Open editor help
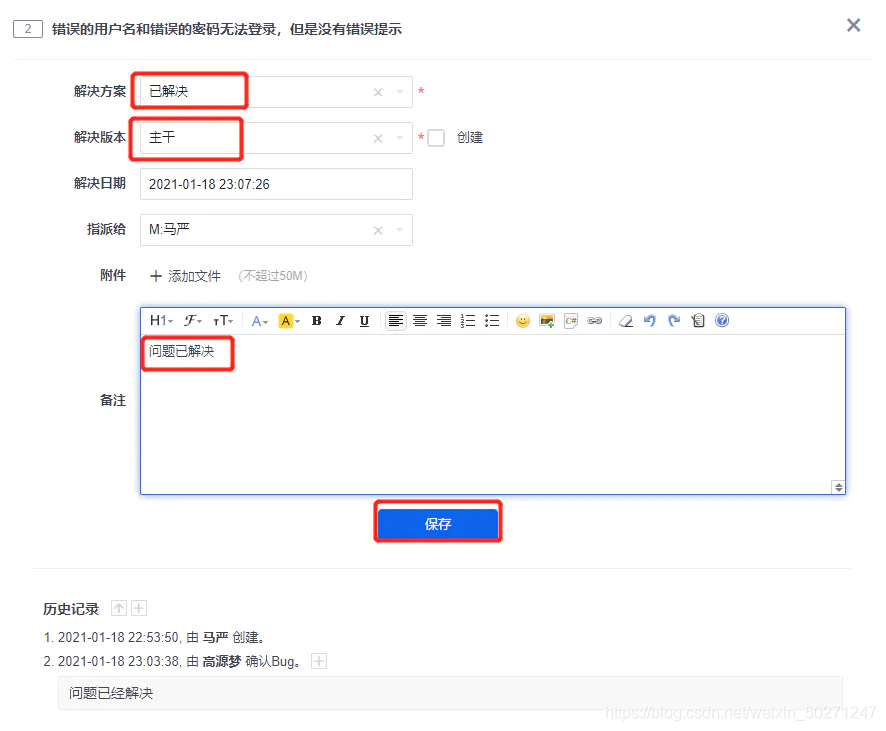Screen dimensions: 886x731 pos(722,321)
